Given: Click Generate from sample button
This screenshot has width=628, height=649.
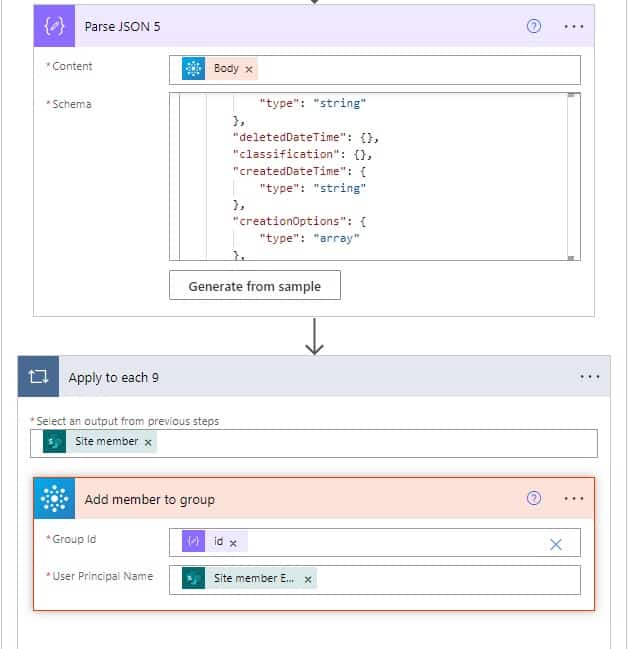Looking at the screenshot, I should [255, 285].
